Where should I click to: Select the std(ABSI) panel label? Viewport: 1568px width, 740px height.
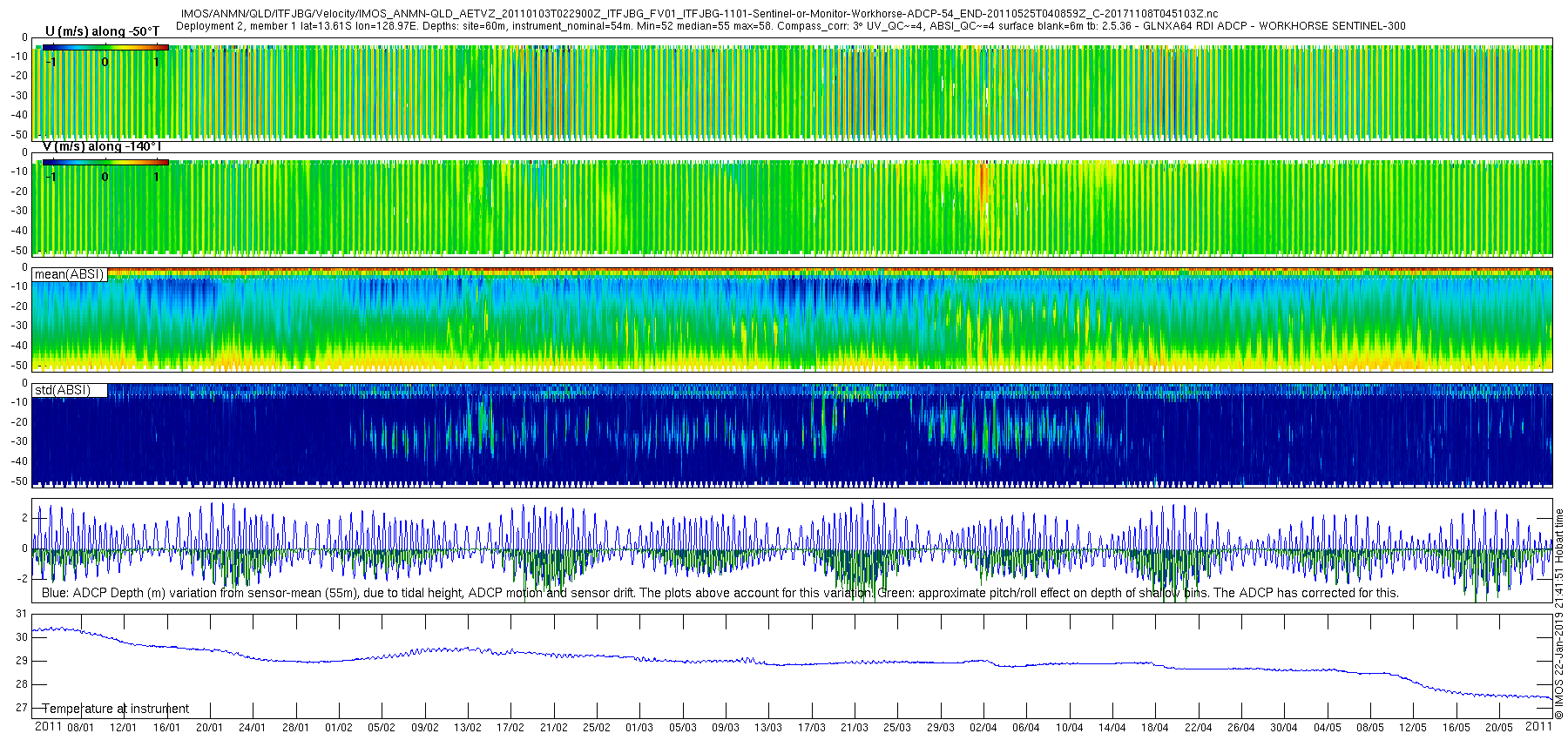(63, 390)
